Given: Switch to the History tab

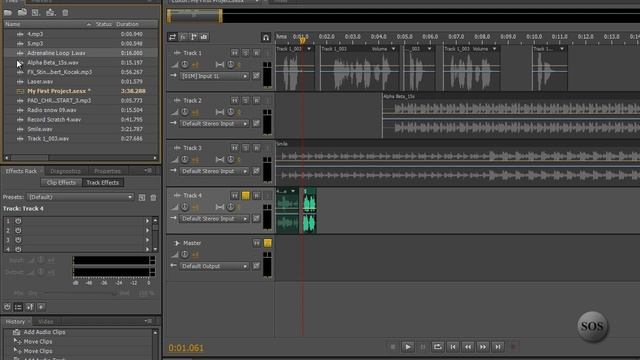Looking at the screenshot, I should coord(15,322).
